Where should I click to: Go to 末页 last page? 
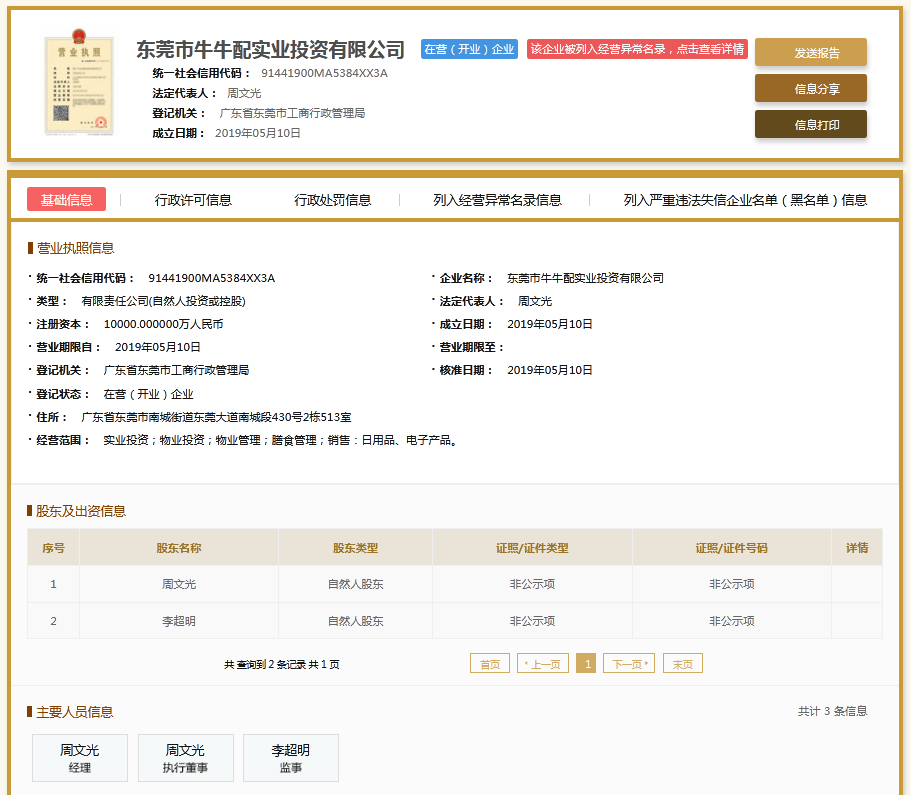point(683,663)
